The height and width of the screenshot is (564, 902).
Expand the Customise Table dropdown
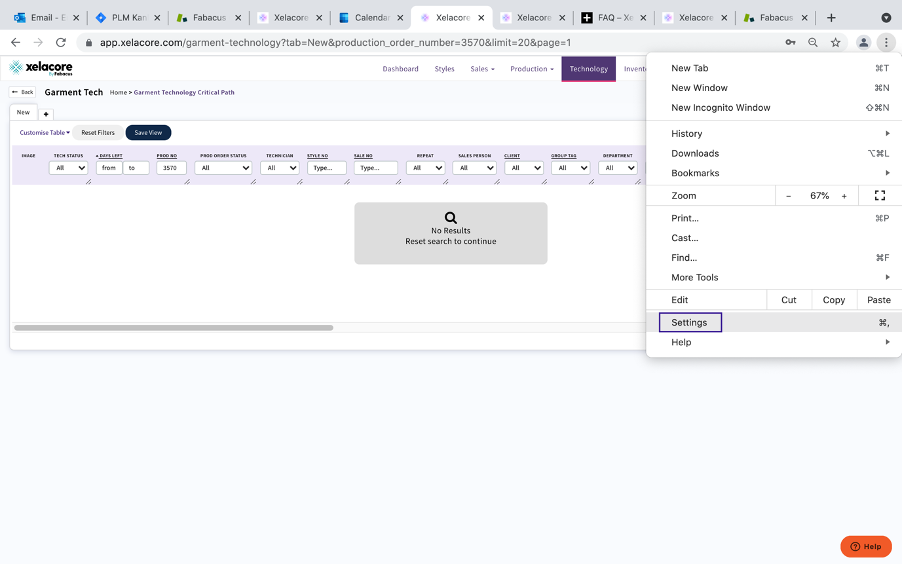pos(44,132)
